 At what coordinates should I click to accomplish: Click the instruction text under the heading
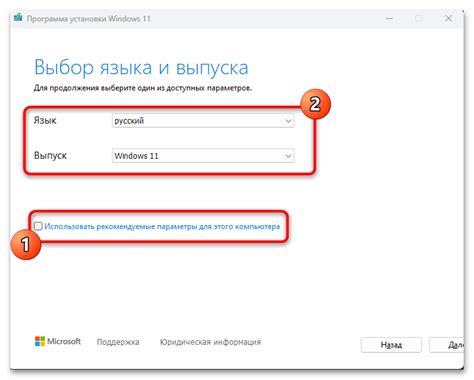[x=143, y=88]
